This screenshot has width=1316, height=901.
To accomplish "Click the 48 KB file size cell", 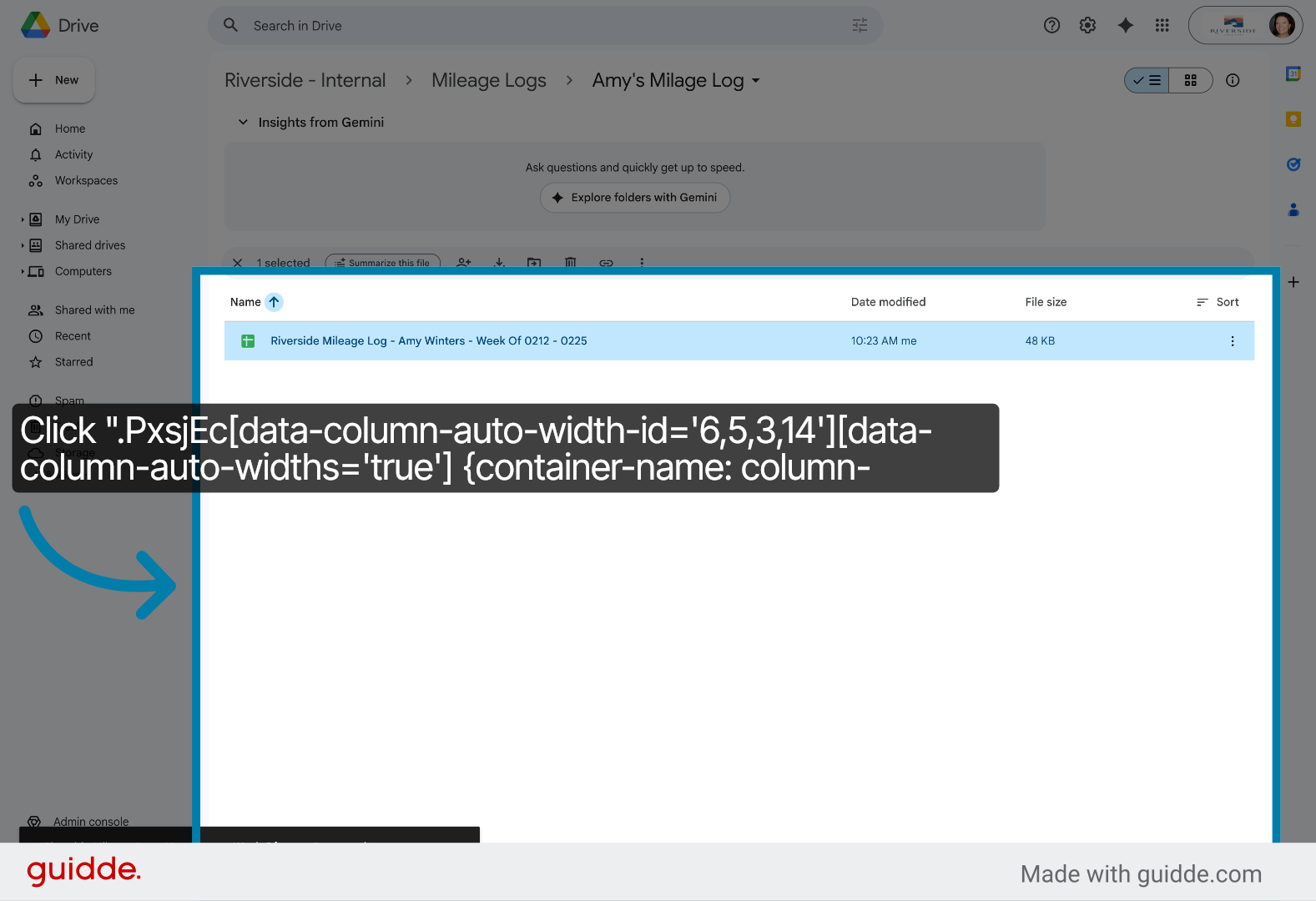I will [x=1040, y=340].
